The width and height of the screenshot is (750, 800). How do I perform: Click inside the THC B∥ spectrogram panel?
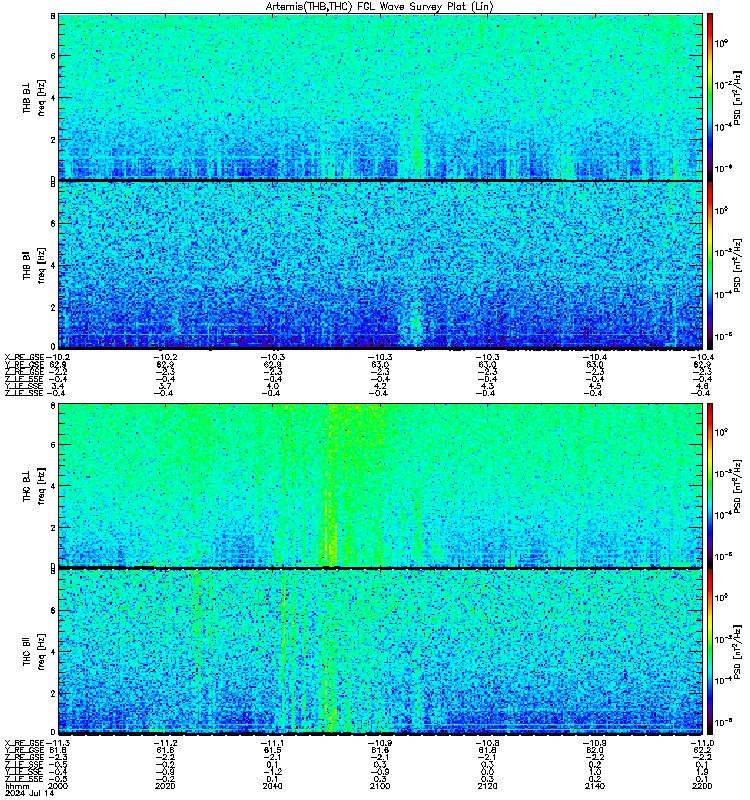pos(381,652)
